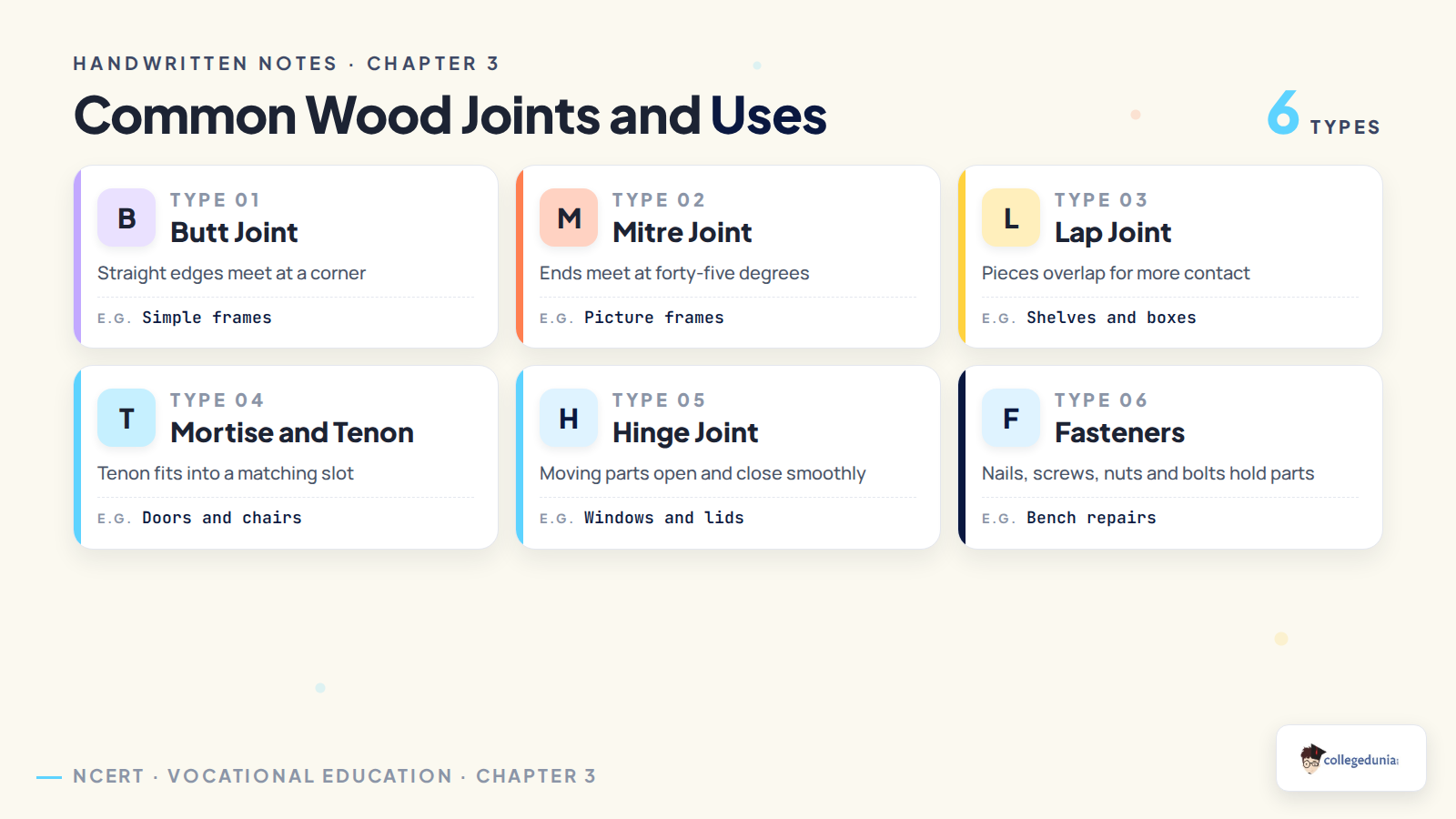Click the 'TYPE 06' label
This screenshot has width=1456, height=819.
1101,400
